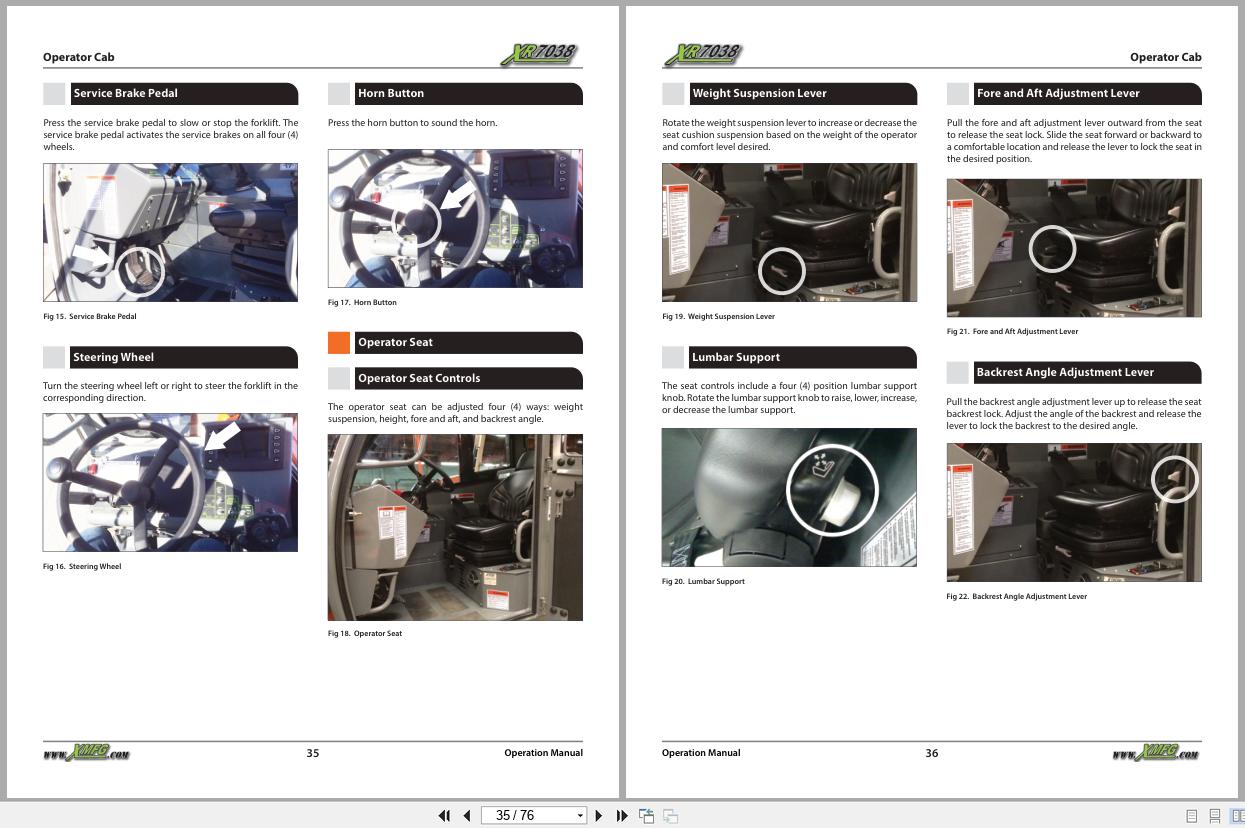Click the Fig 16. Steering Wheel caption
The image size is (1245, 828).
click(82, 566)
